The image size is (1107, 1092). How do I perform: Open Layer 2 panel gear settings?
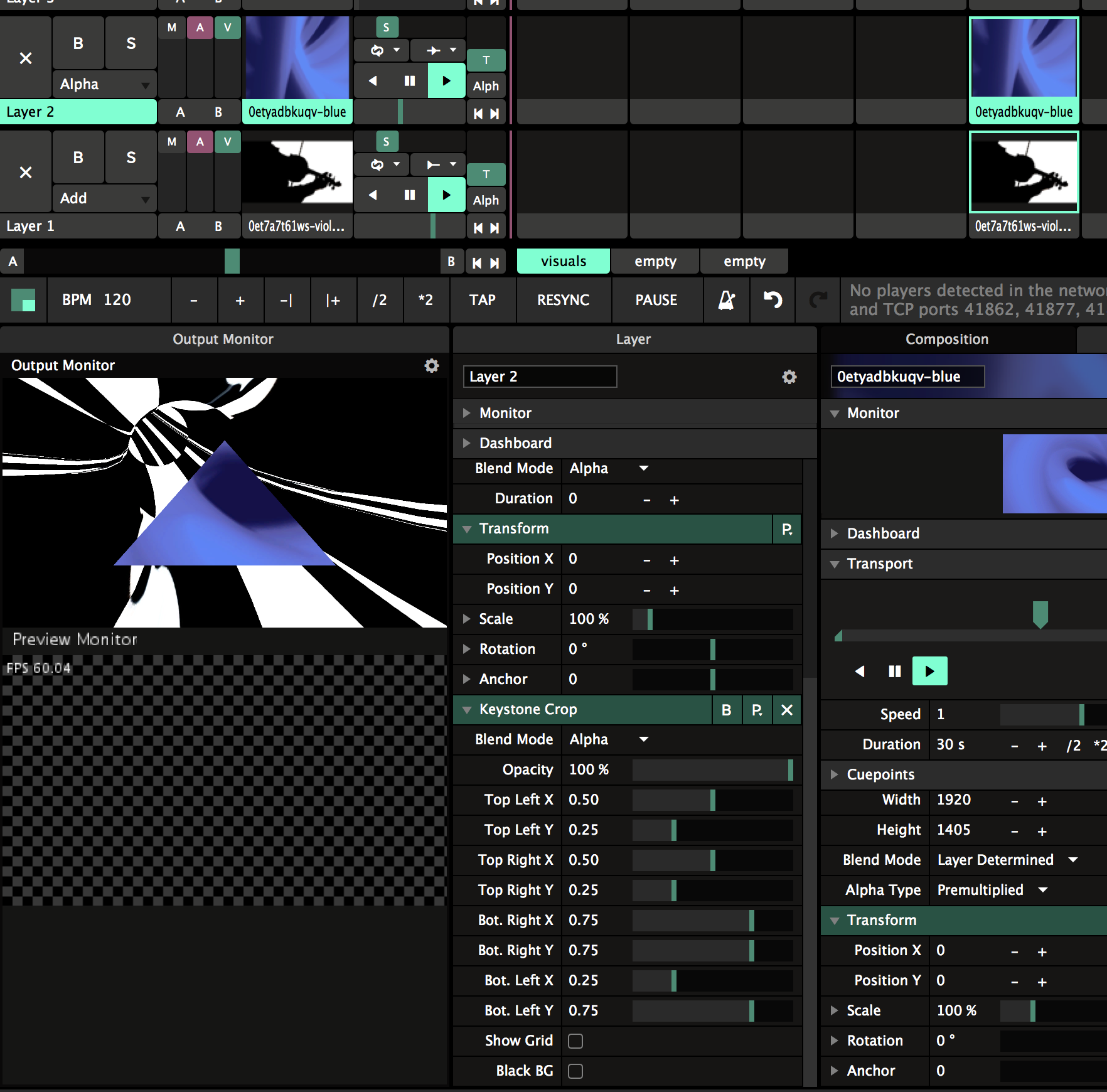pos(789,377)
